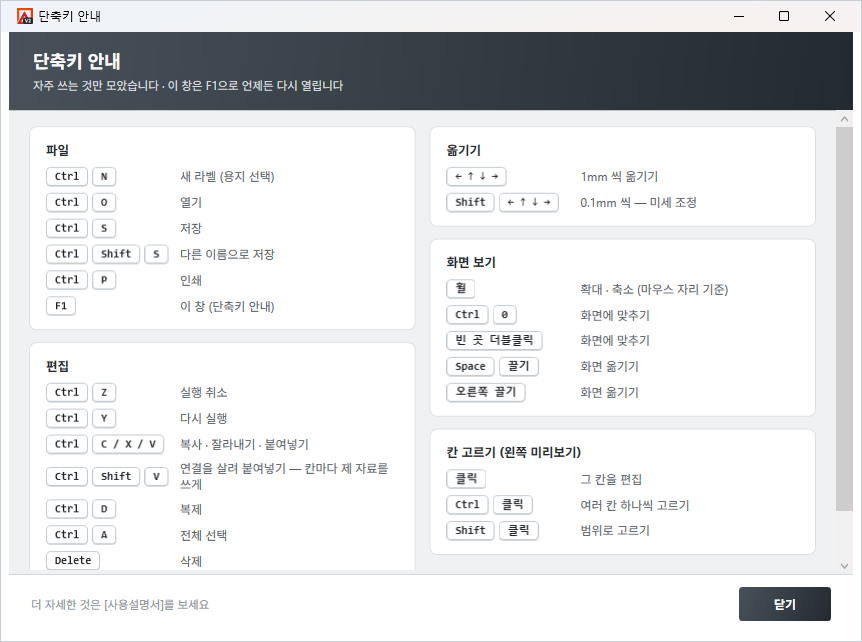Image resolution: width=862 pixels, height=642 pixels.
Task: Click the 확대 · 축소 (마우스 자리 기준) description
Action: [654, 289]
